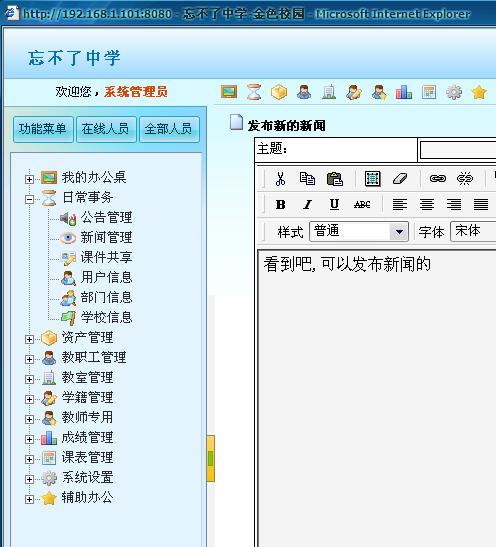Click the insert hyperlink chain icon
The height and width of the screenshot is (547, 496).
(x=438, y=179)
